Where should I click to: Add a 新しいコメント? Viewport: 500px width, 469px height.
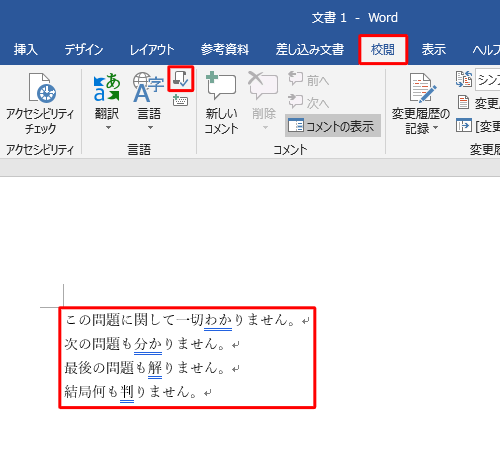pyautogui.click(x=221, y=104)
